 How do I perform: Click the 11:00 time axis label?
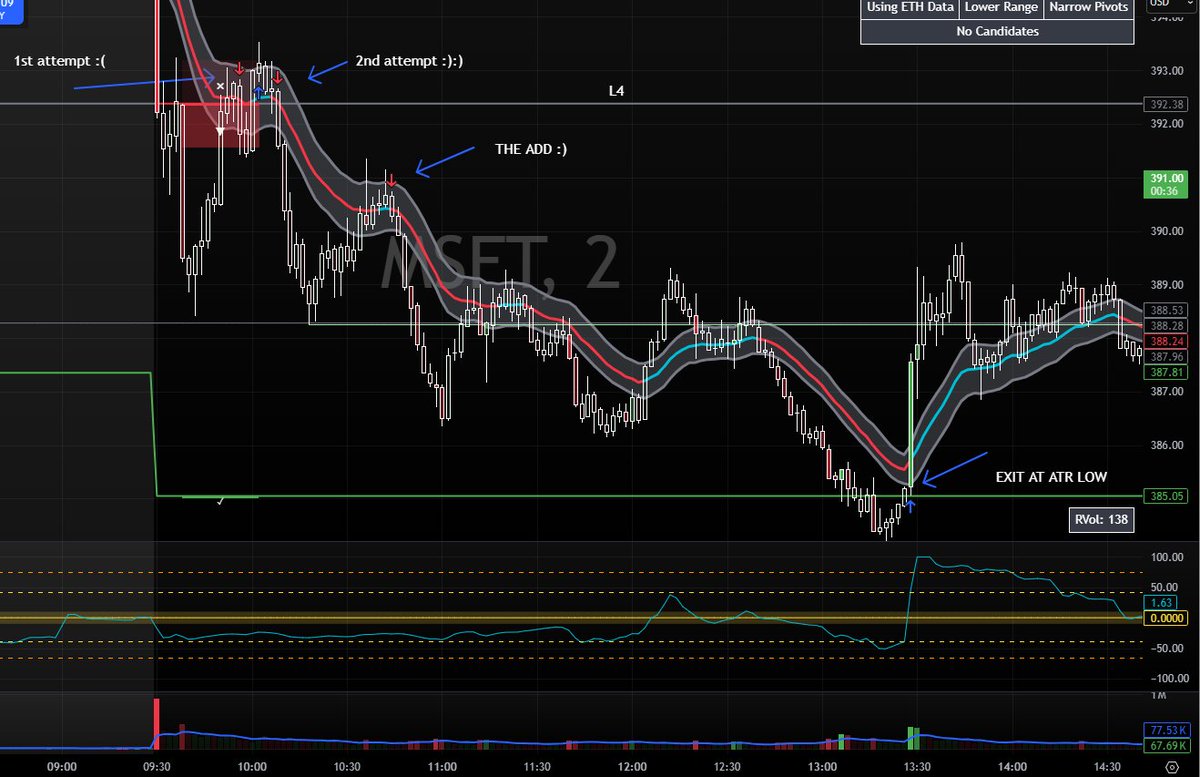coord(442,765)
